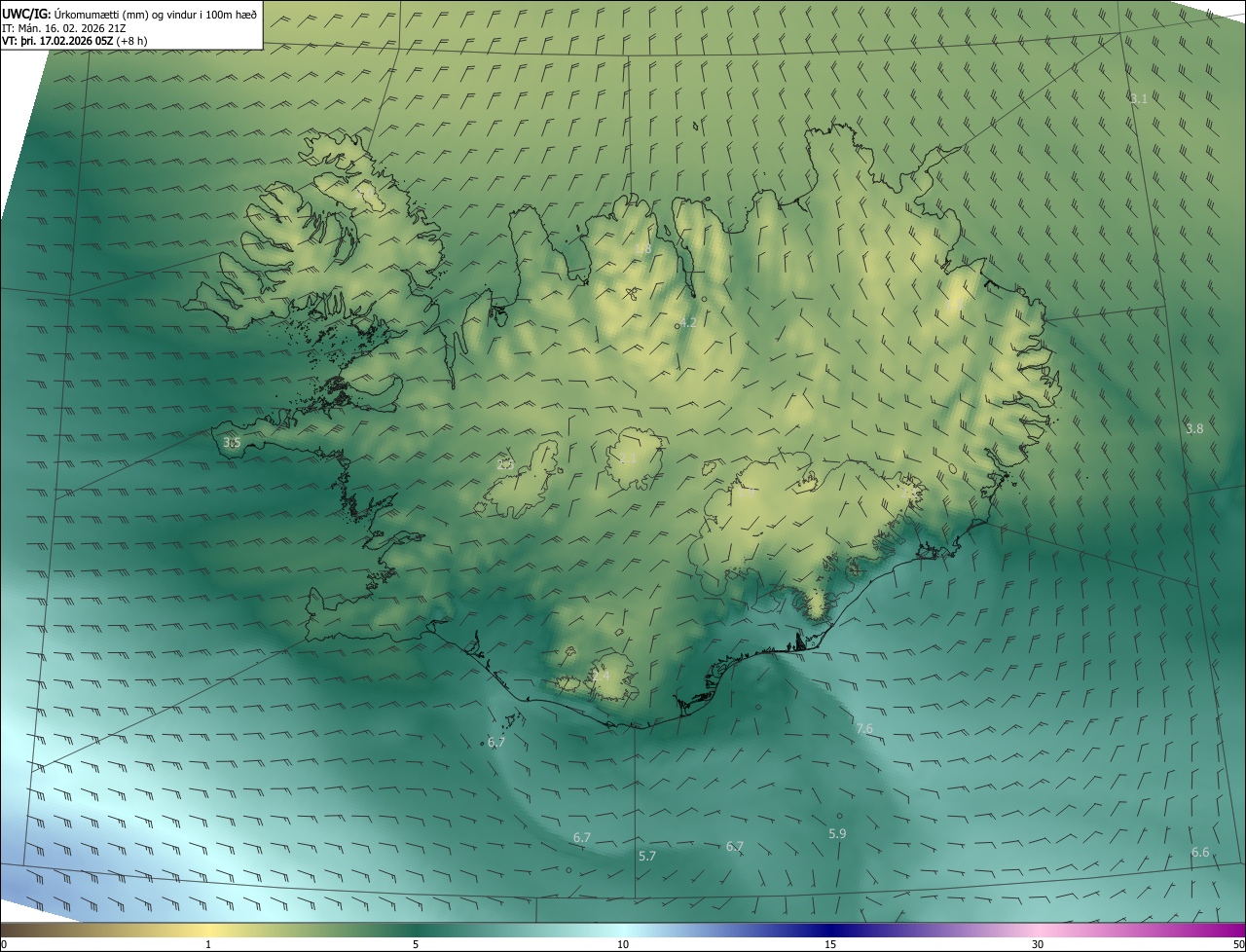Click the 3.5 value label on the map
The height and width of the screenshot is (952, 1246).
pos(232,442)
